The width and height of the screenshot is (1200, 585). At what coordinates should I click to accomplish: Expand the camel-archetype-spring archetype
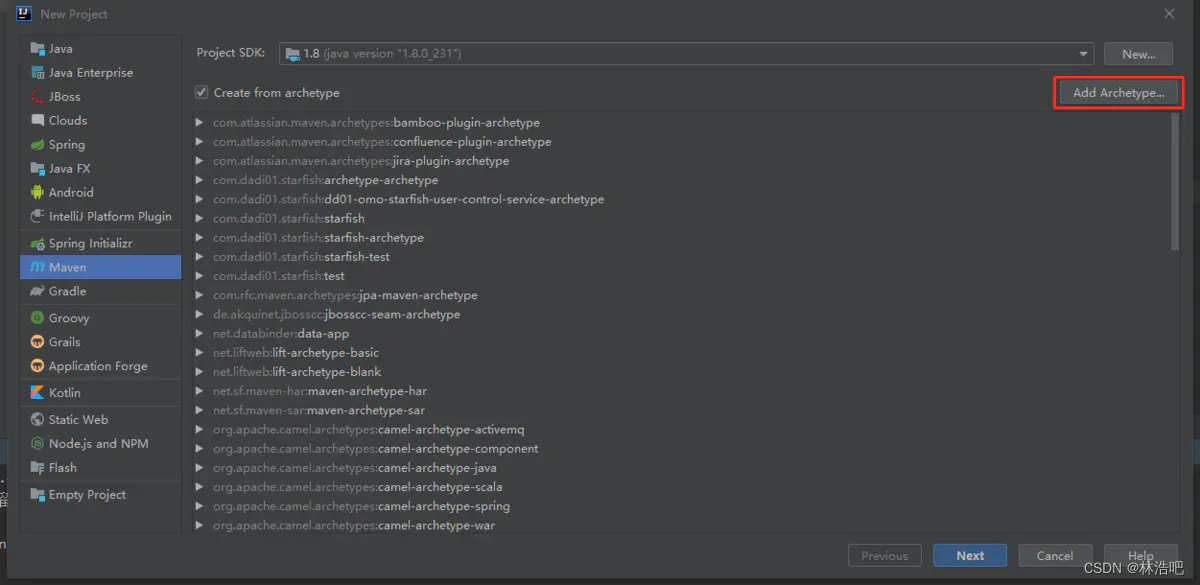(x=198, y=506)
